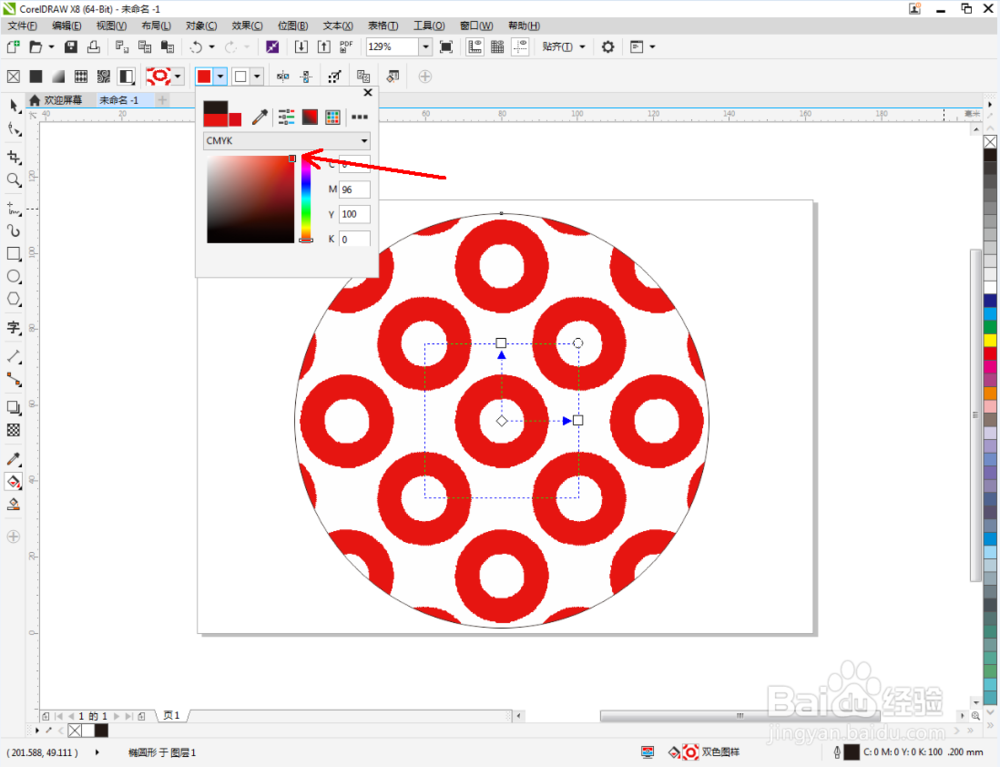Screen dimensions: 1000x767
Task: Open the 贴齐 snap-to dropdown
Action: click(x=564, y=47)
